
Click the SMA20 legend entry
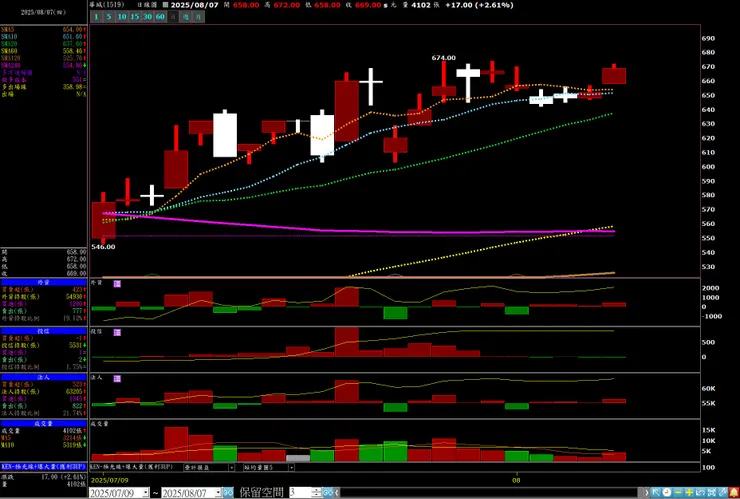(43, 43)
